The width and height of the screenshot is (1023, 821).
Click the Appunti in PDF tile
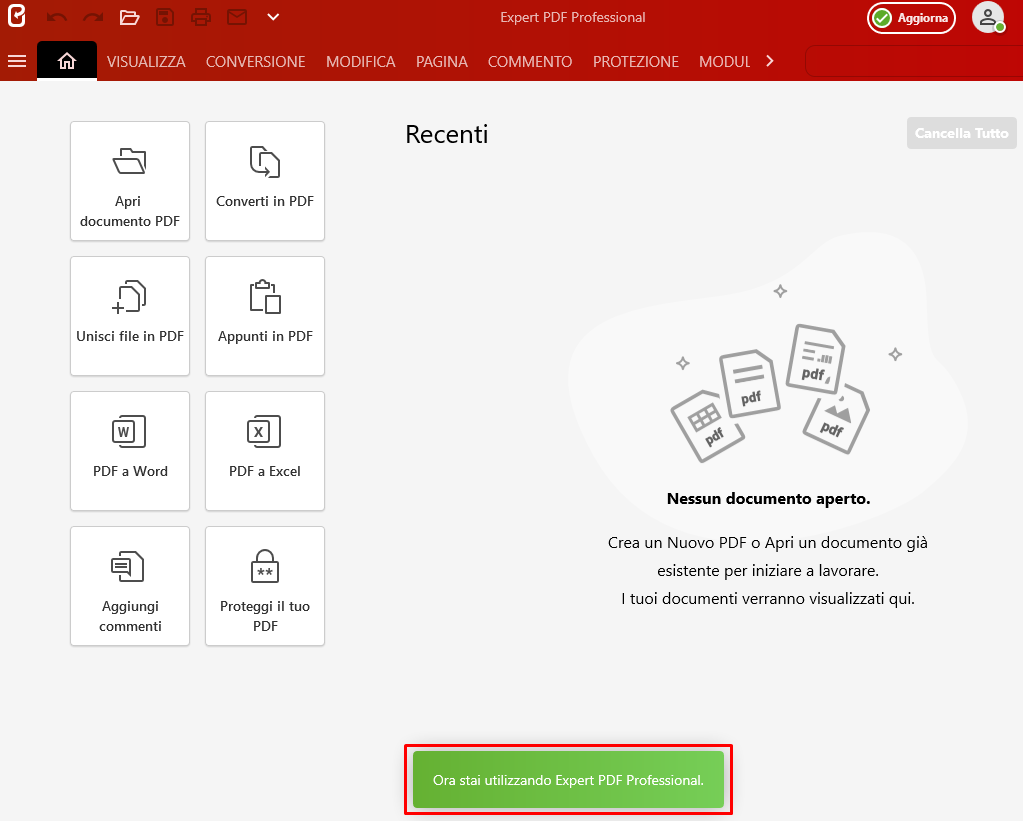265,316
